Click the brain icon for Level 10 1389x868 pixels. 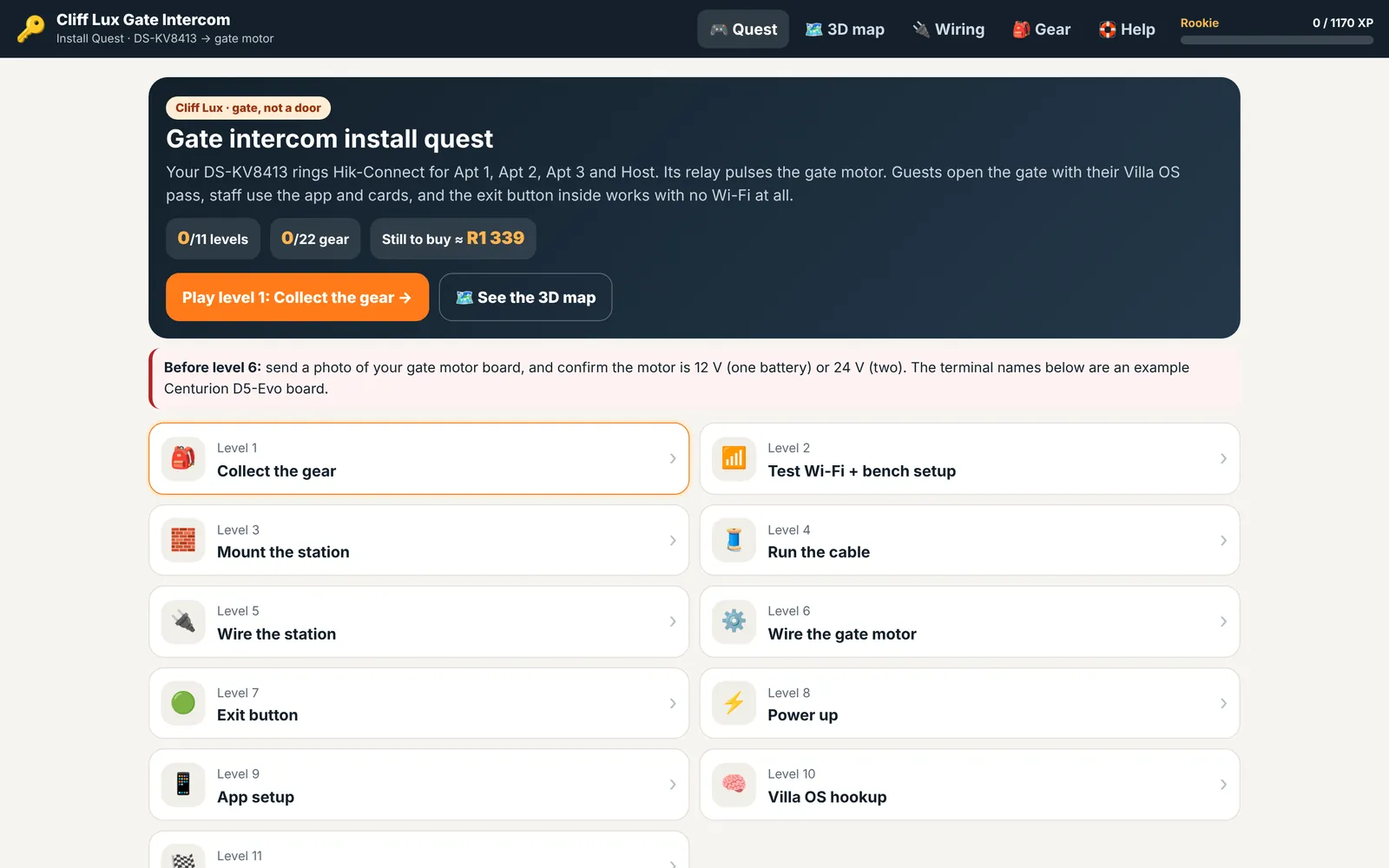pos(734,785)
